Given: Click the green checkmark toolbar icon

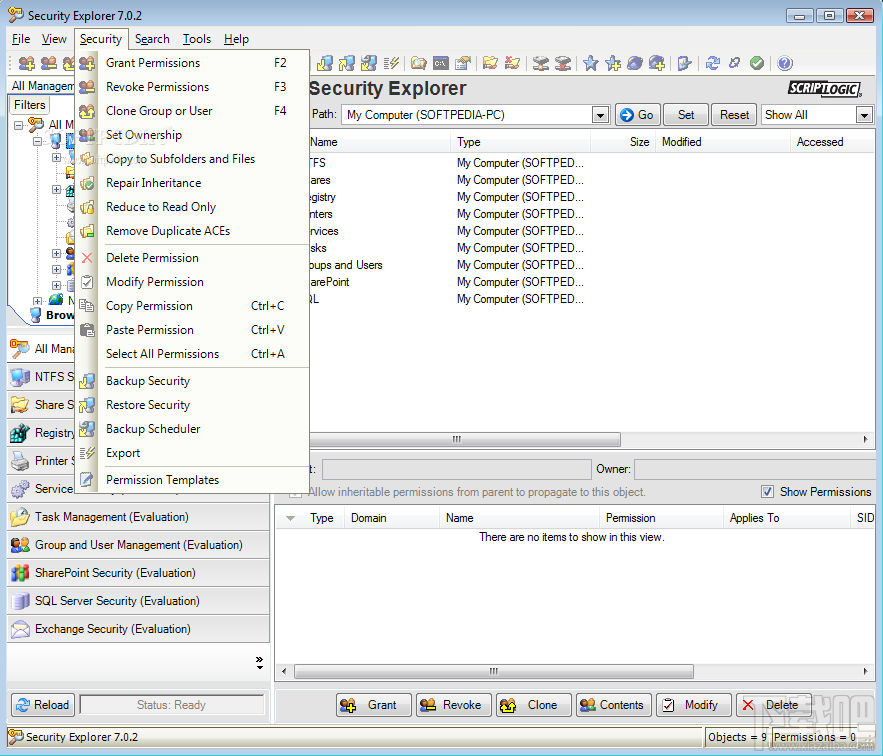Looking at the screenshot, I should pyautogui.click(x=757, y=63).
